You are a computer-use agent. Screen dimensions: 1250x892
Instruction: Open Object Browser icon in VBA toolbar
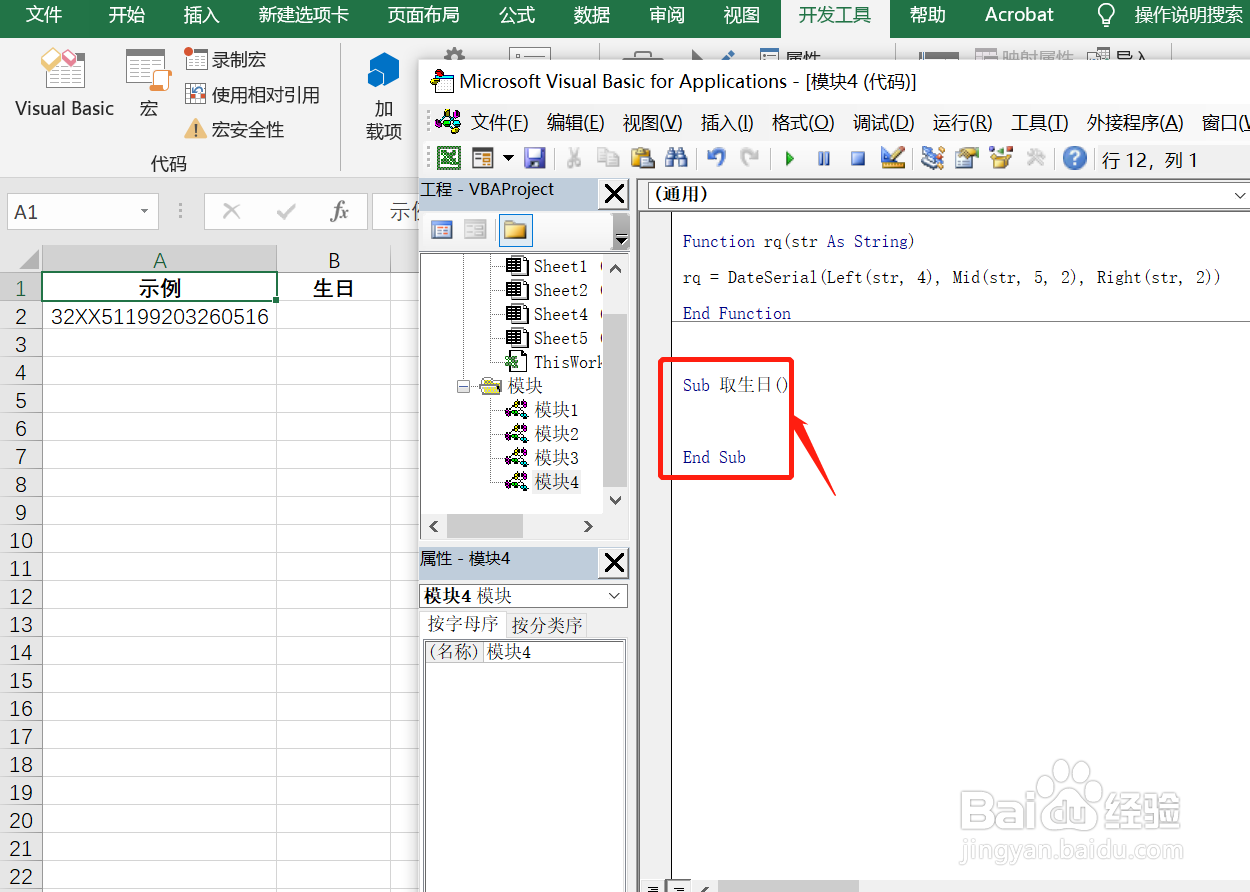[x=1001, y=158]
